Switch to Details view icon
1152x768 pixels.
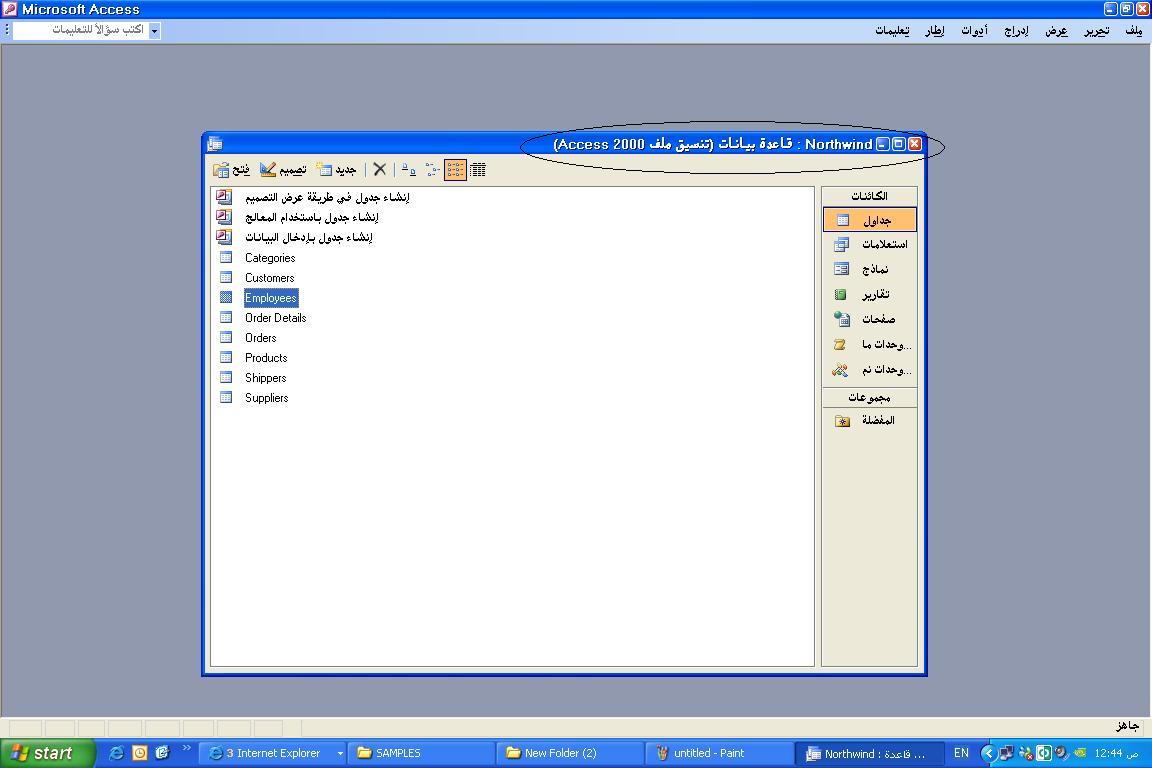478,170
